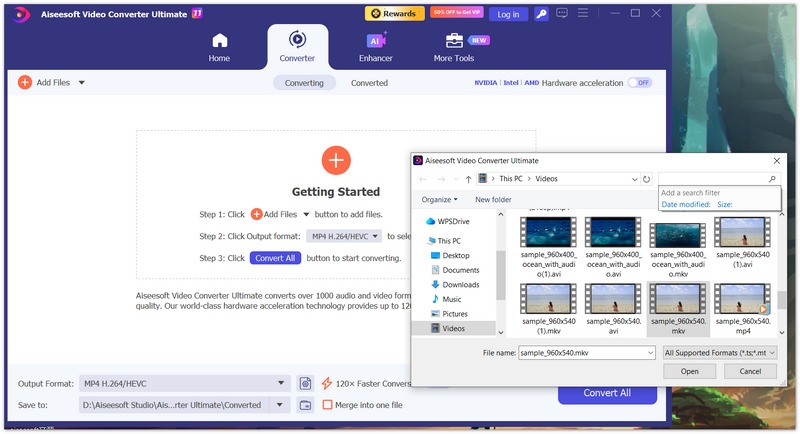Select WPSDrive in the navigation pane

[x=447, y=221]
